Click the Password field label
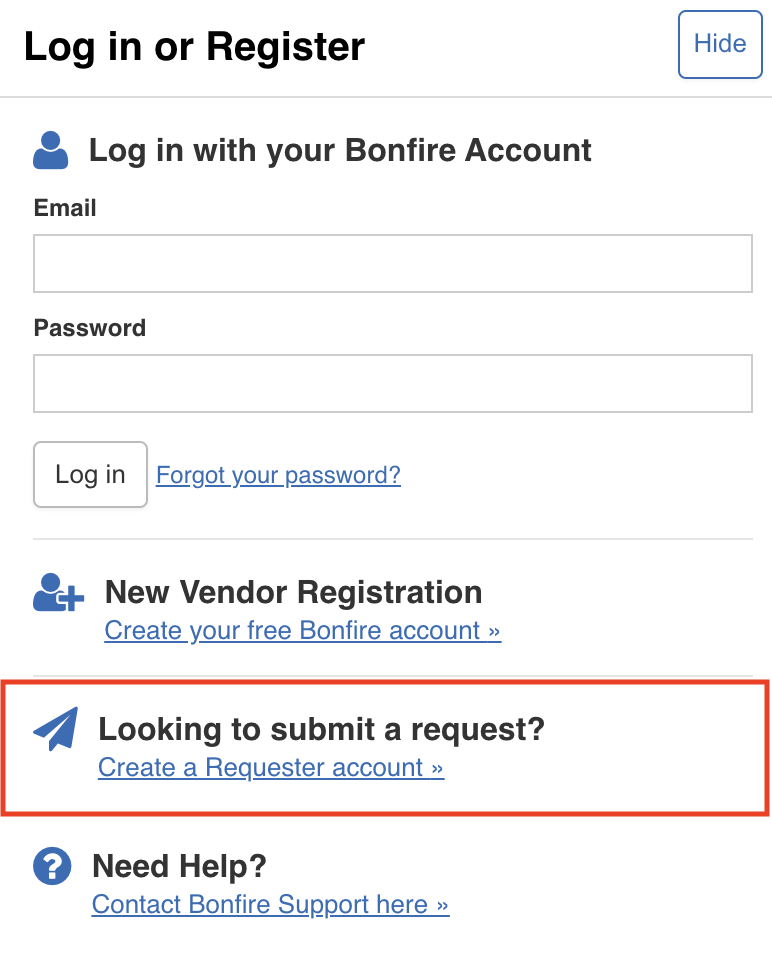Image resolution: width=772 pixels, height=970 pixels. 90,328
